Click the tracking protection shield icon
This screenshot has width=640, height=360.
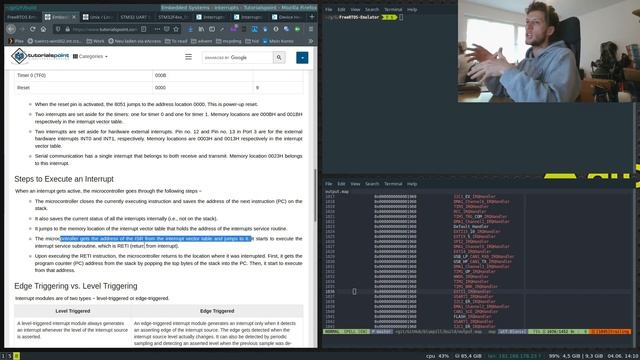[x=58, y=29]
